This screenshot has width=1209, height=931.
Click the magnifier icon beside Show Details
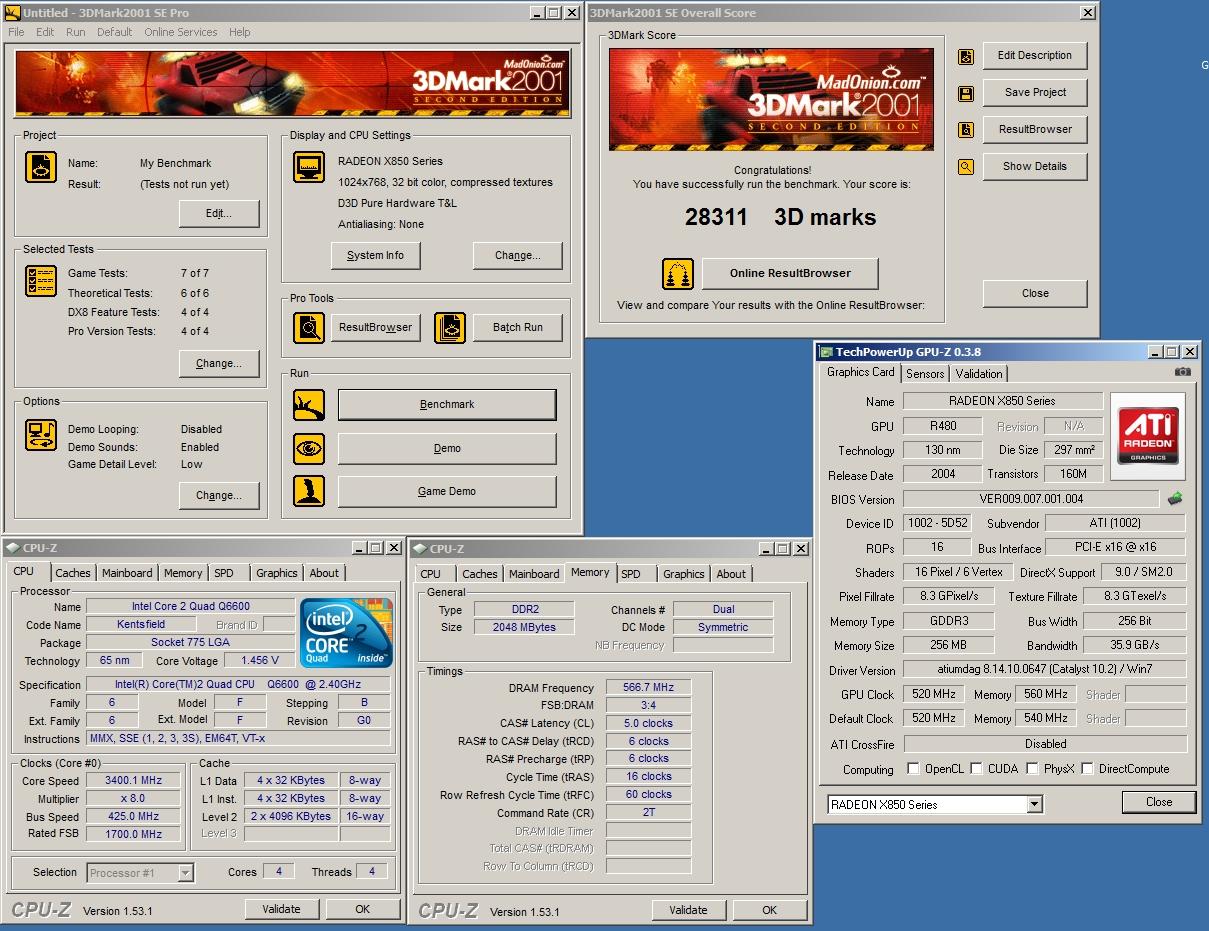click(x=966, y=167)
